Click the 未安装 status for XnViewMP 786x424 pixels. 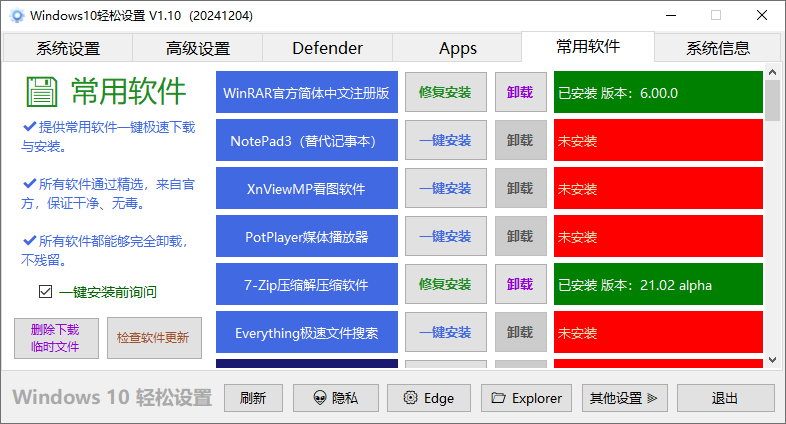pyautogui.click(x=658, y=188)
